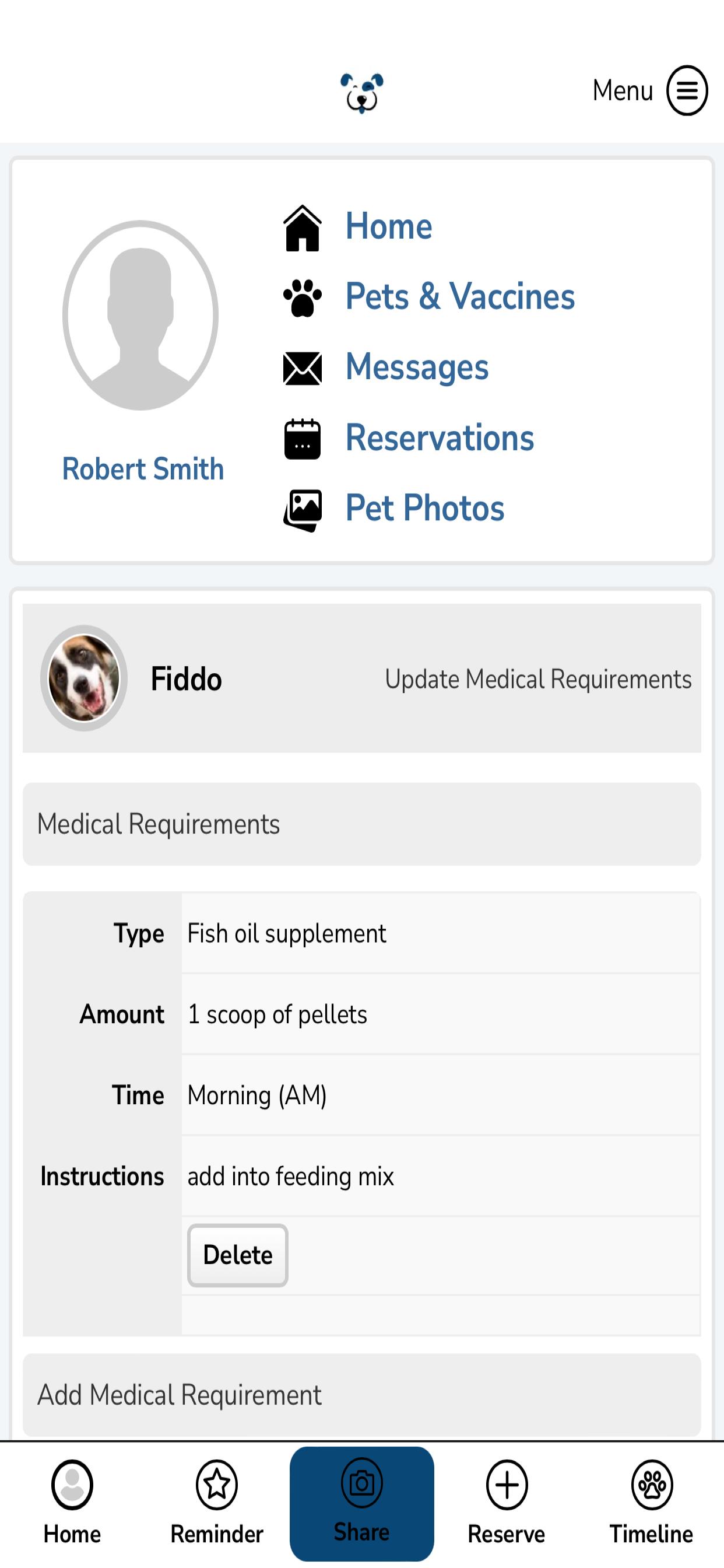Expand the Add Medical Requirement section
This screenshot has width=724, height=1568.
click(x=362, y=1395)
